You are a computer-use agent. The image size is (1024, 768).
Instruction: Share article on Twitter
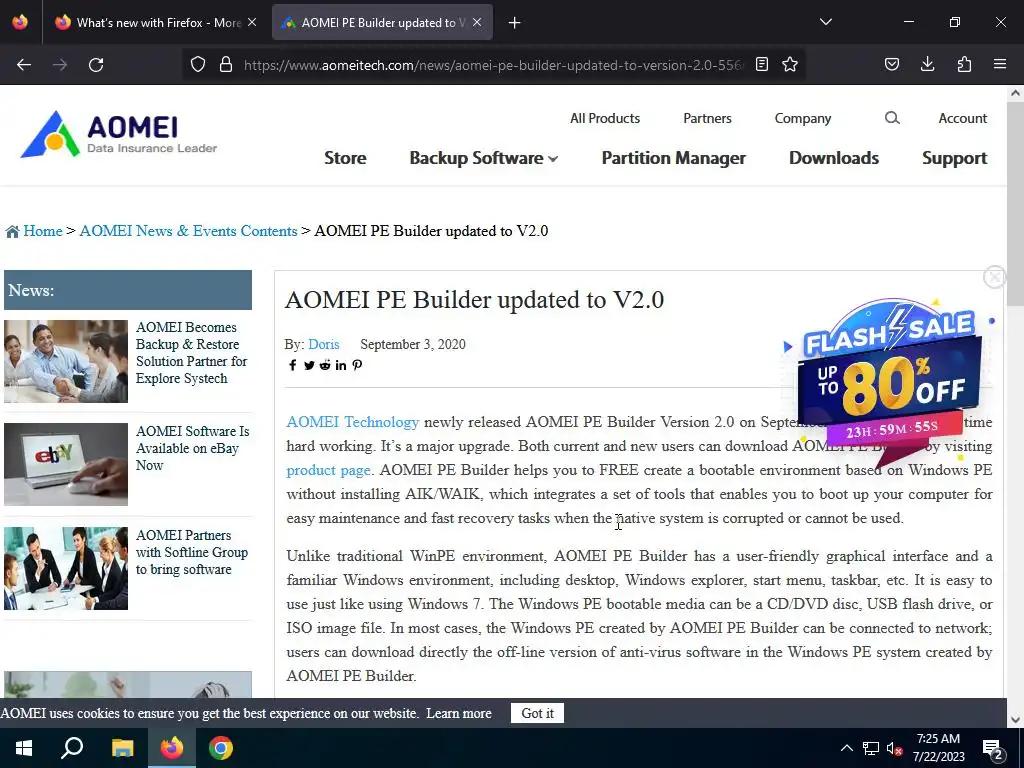[x=309, y=365]
